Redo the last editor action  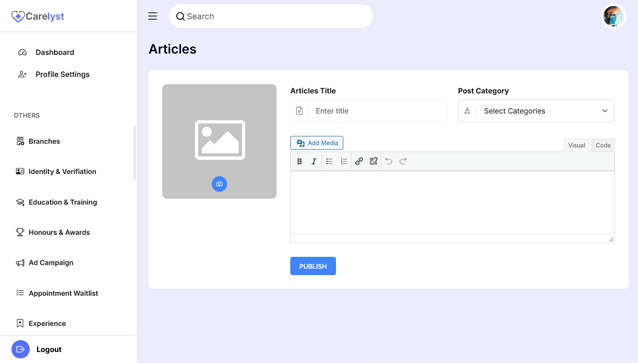tap(403, 161)
